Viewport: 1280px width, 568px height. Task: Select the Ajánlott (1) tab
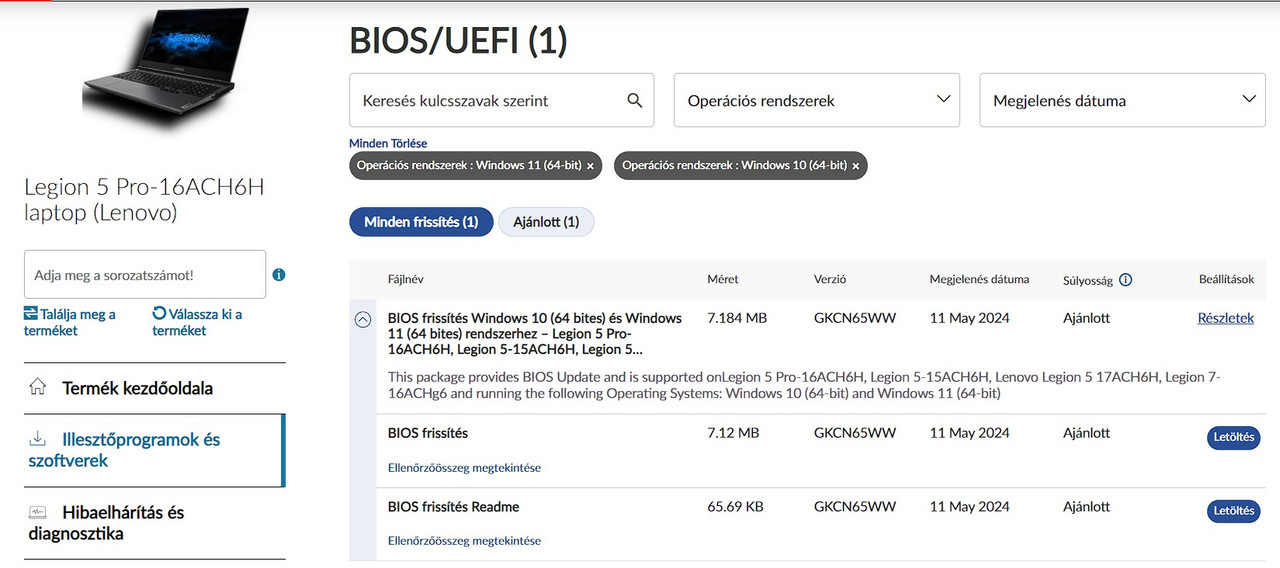click(x=546, y=222)
